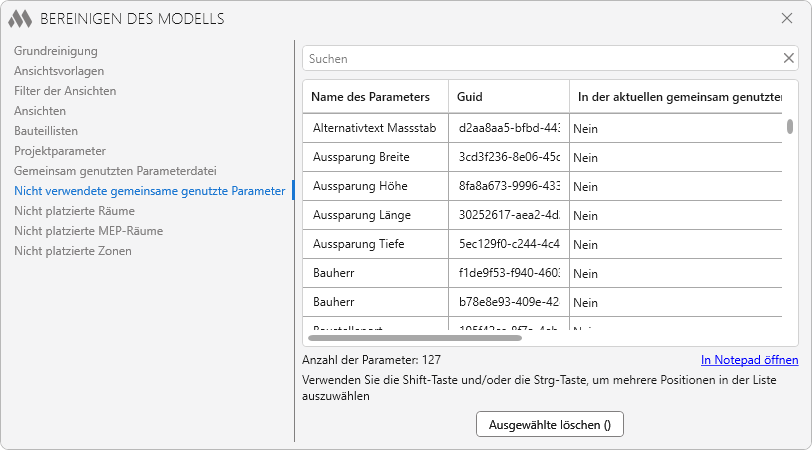Select Gemeinsam genutzten Parameterdatei entry
This screenshot has width=812, height=450.
tap(115, 170)
